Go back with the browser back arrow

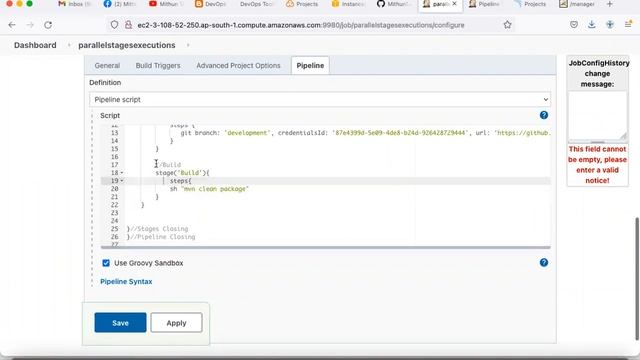tap(12, 25)
